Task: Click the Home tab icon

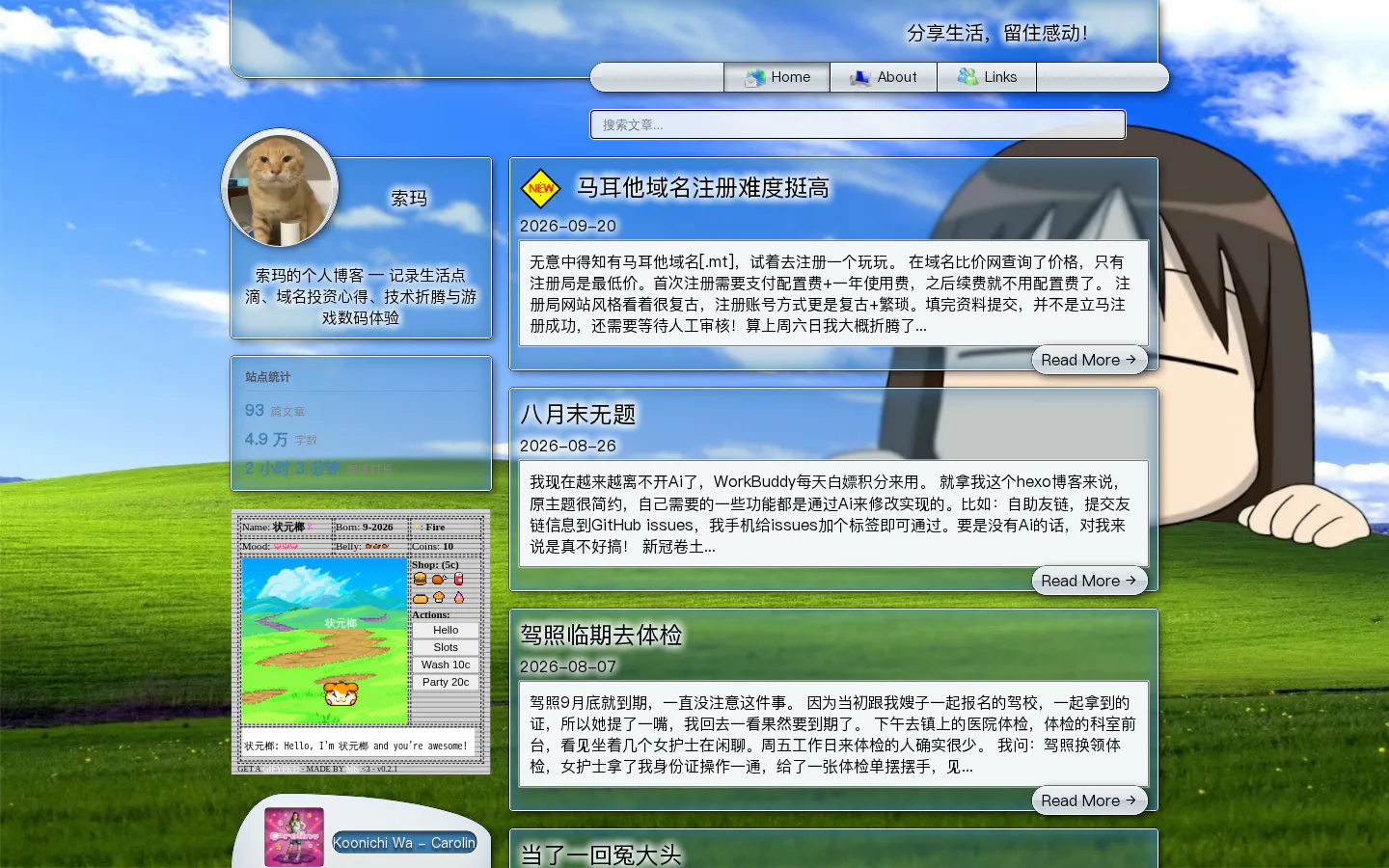Action: click(x=754, y=77)
